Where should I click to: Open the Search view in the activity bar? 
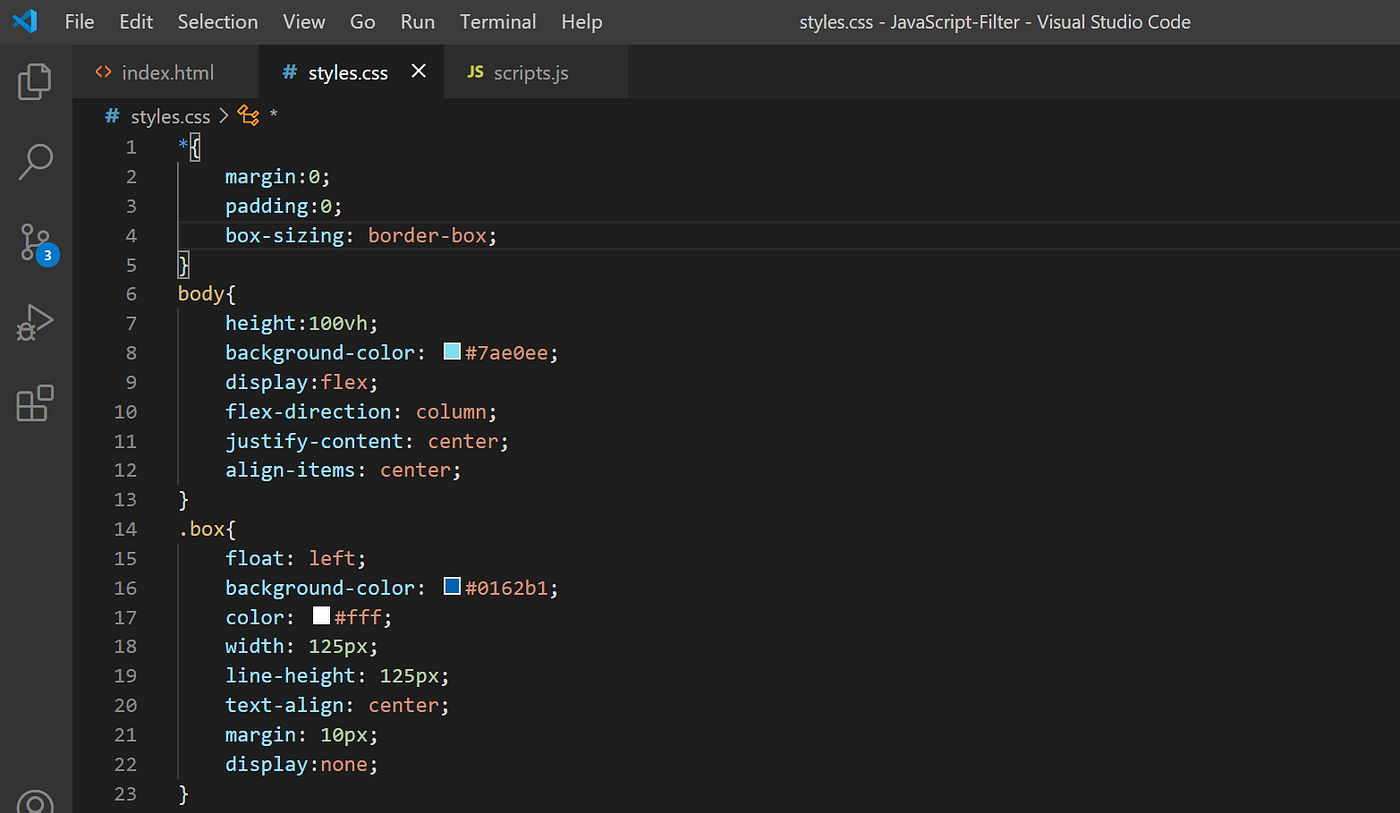pos(35,161)
